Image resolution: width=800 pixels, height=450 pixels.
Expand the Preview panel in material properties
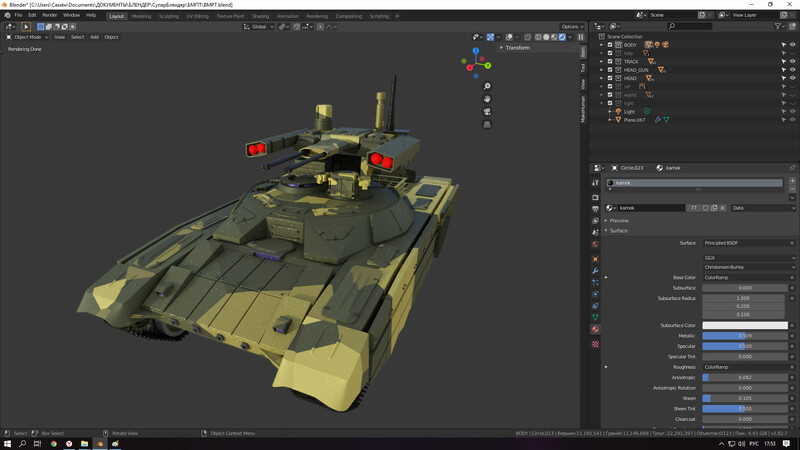[619, 220]
